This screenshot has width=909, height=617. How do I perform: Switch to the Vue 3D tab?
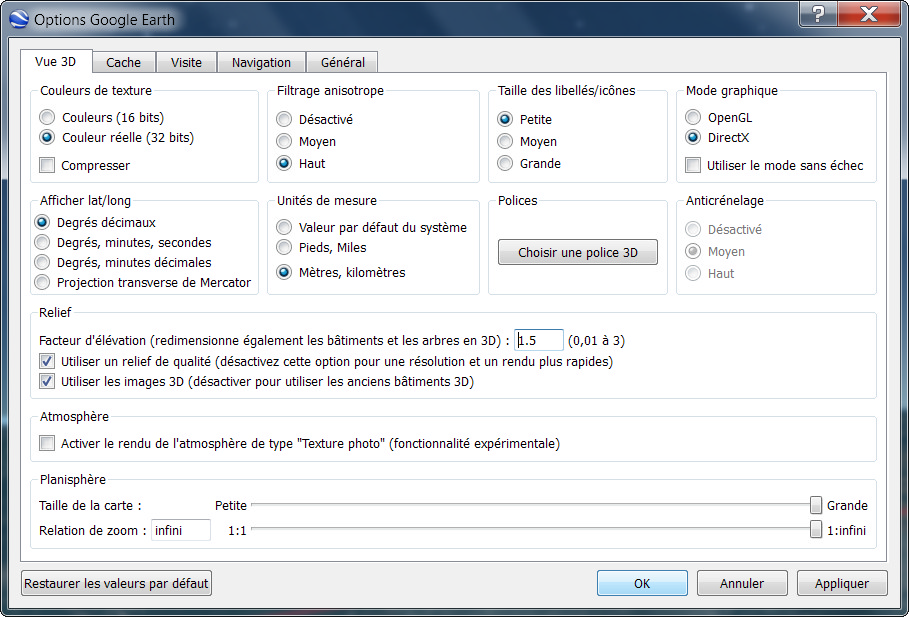(56, 61)
